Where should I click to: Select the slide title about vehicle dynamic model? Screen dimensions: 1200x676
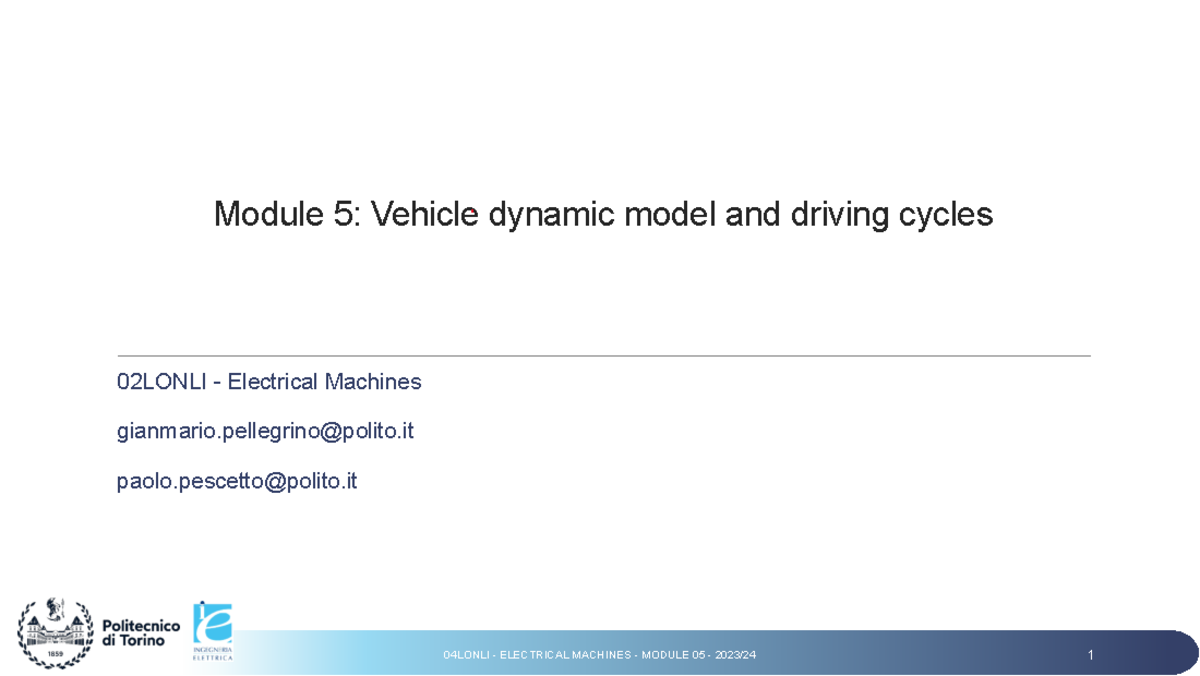click(603, 213)
